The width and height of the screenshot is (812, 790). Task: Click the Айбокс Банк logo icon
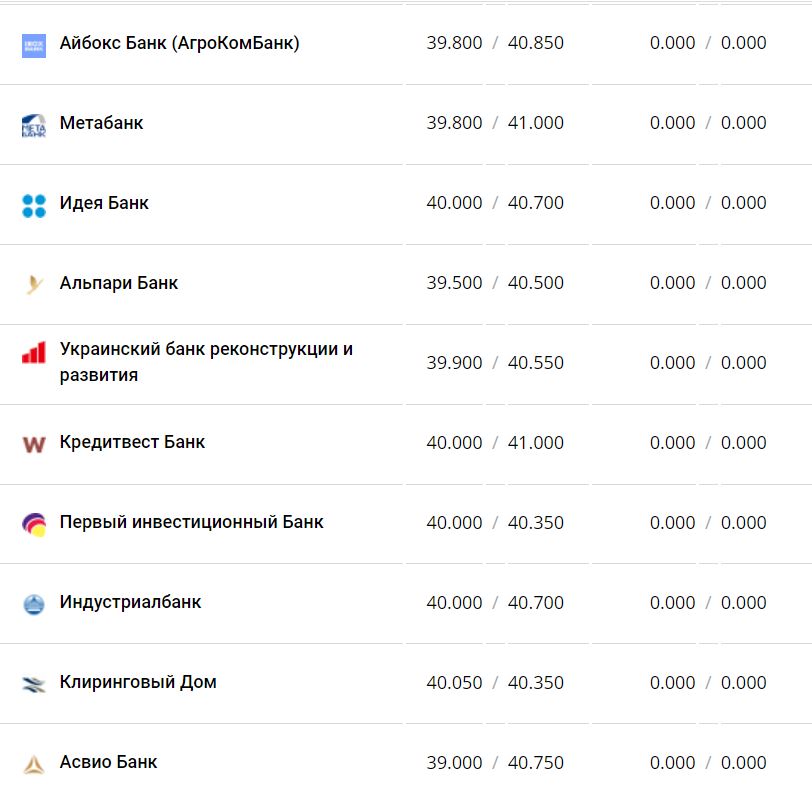tap(34, 45)
